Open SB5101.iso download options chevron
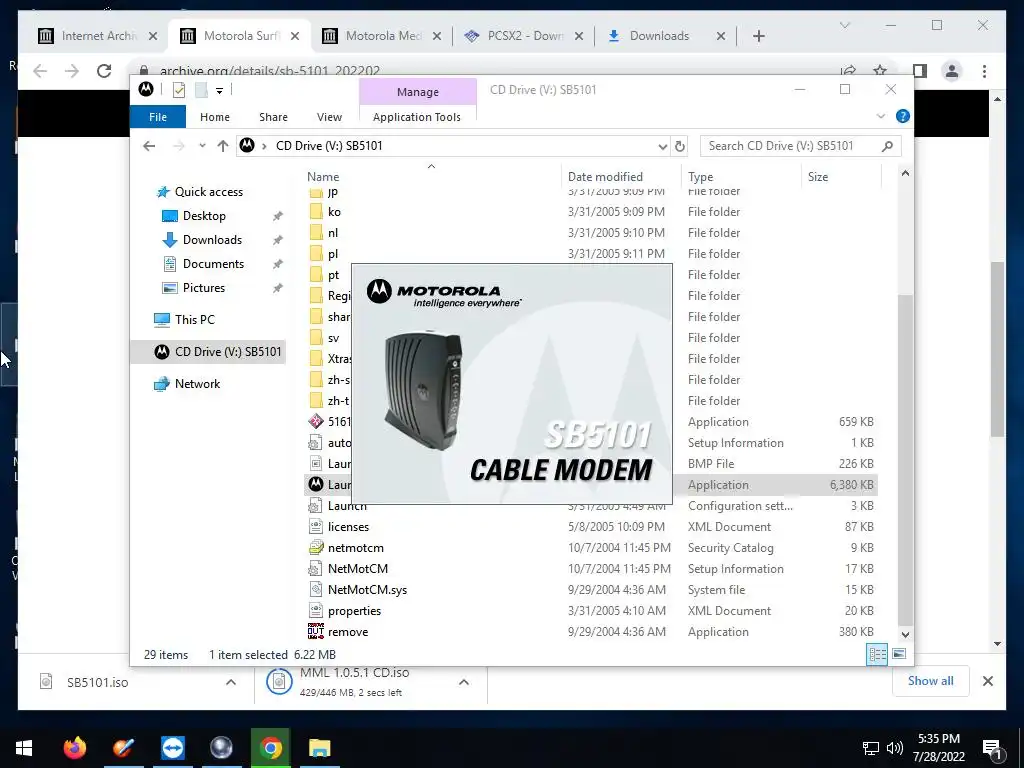This screenshot has height=768, width=1024. 231,682
